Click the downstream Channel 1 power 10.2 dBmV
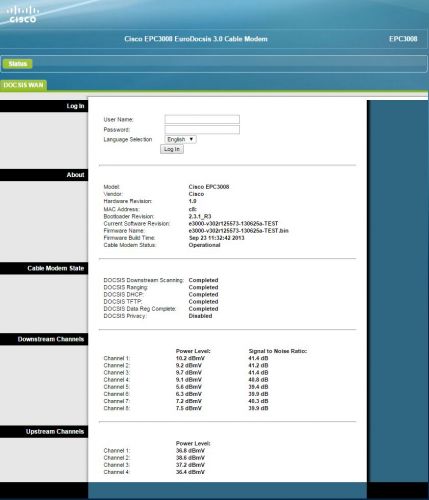This screenshot has width=429, height=500. coord(190,358)
